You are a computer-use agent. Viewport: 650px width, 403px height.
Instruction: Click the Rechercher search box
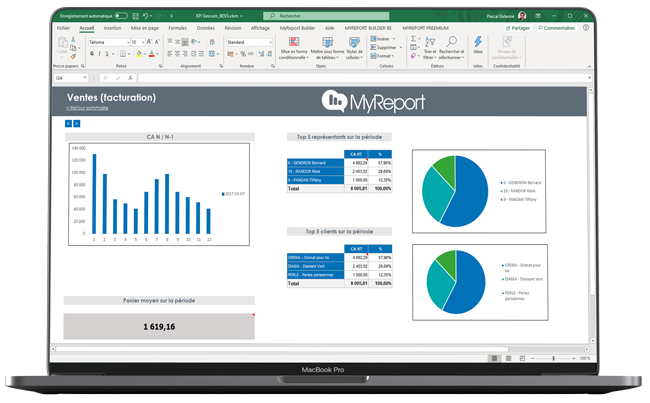click(x=326, y=16)
